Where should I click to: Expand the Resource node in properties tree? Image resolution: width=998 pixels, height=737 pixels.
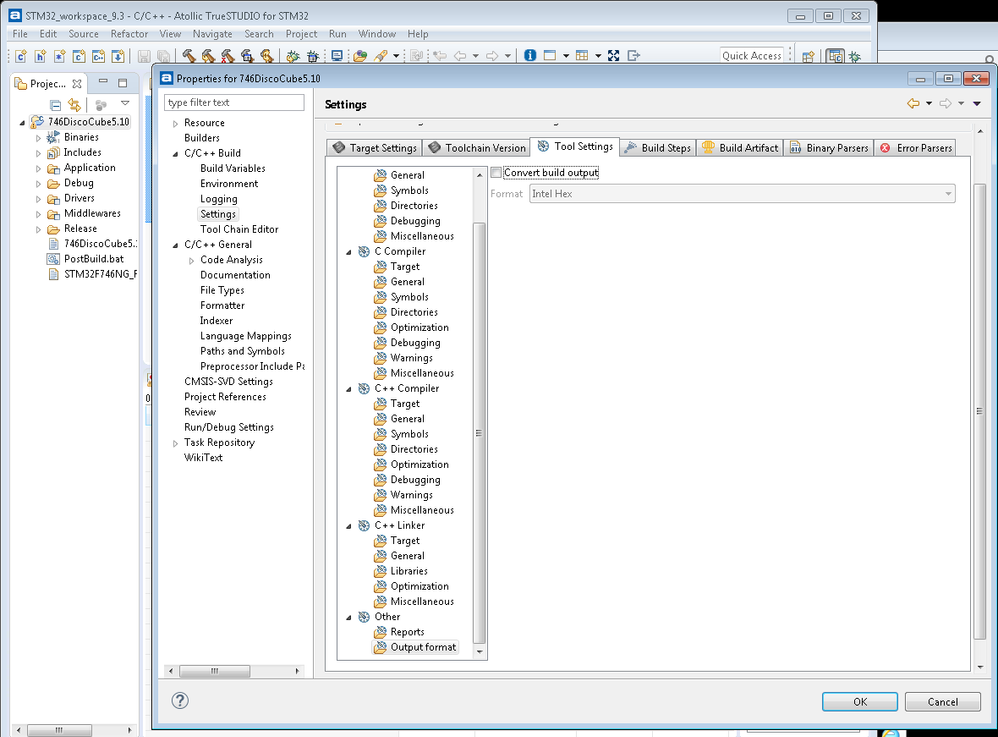[x=175, y=123]
